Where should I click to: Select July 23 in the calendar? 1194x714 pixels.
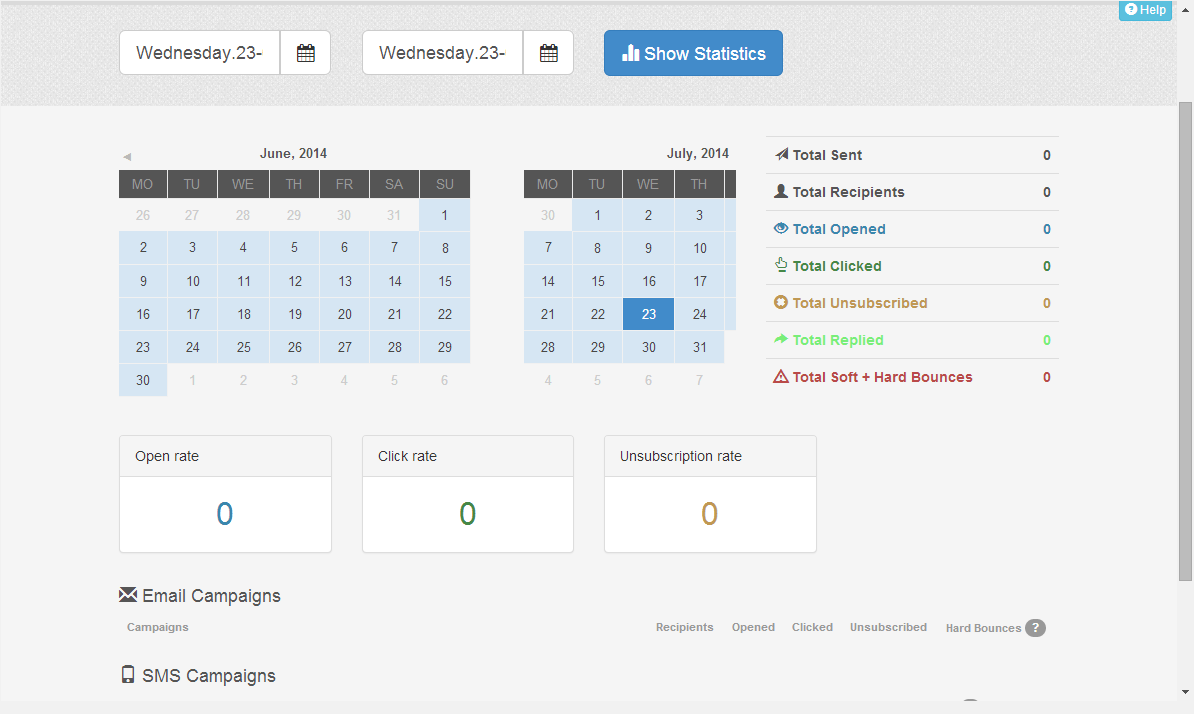649,314
